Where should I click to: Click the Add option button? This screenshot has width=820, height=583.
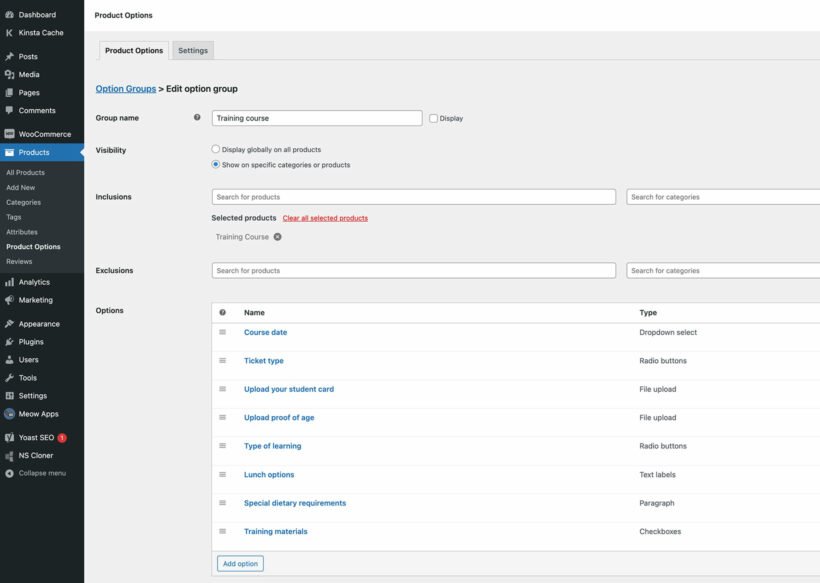(239, 563)
